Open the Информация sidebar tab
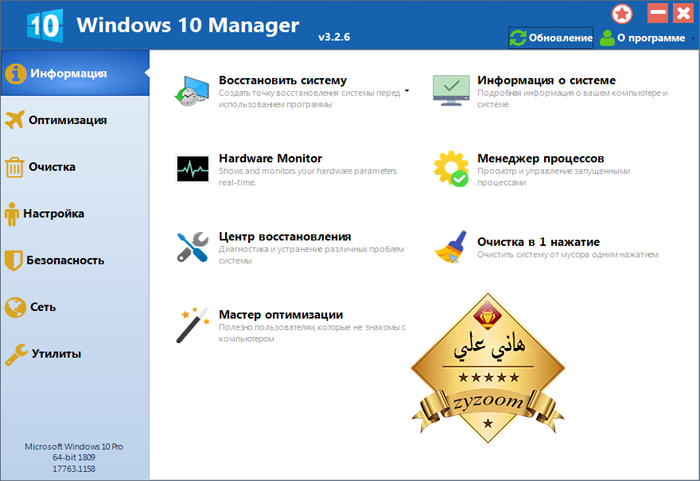Viewport: 700px width, 481px height. (x=75, y=73)
